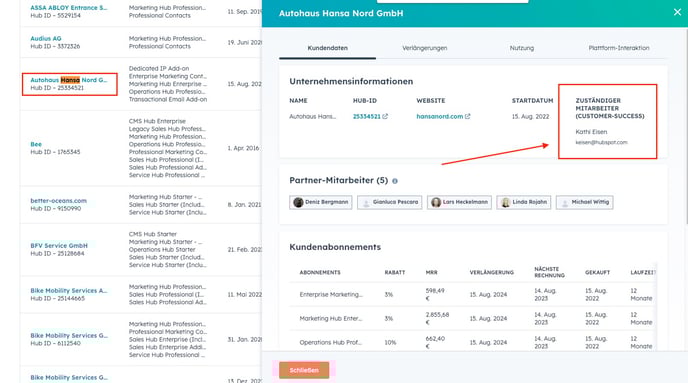Screen dimensions: 688x383
Task: Click the Lars Heckelmann name label
Action: (x=465, y=202)
